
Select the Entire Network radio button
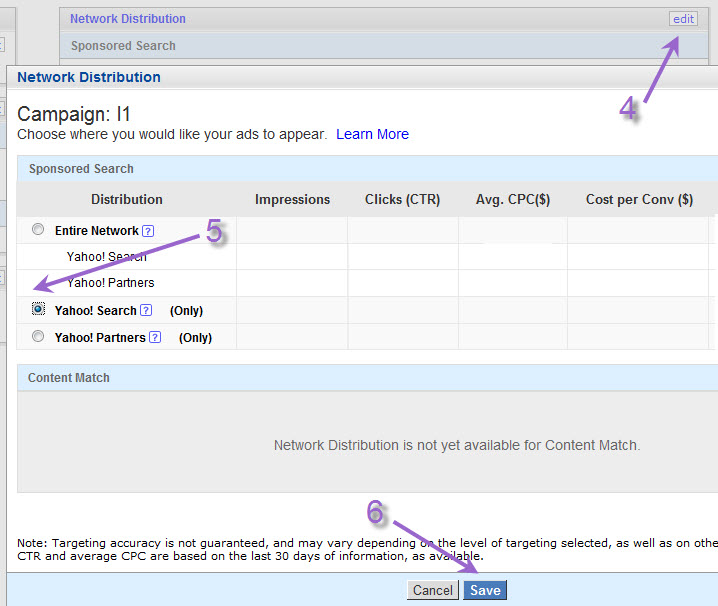tap(38, 229)
